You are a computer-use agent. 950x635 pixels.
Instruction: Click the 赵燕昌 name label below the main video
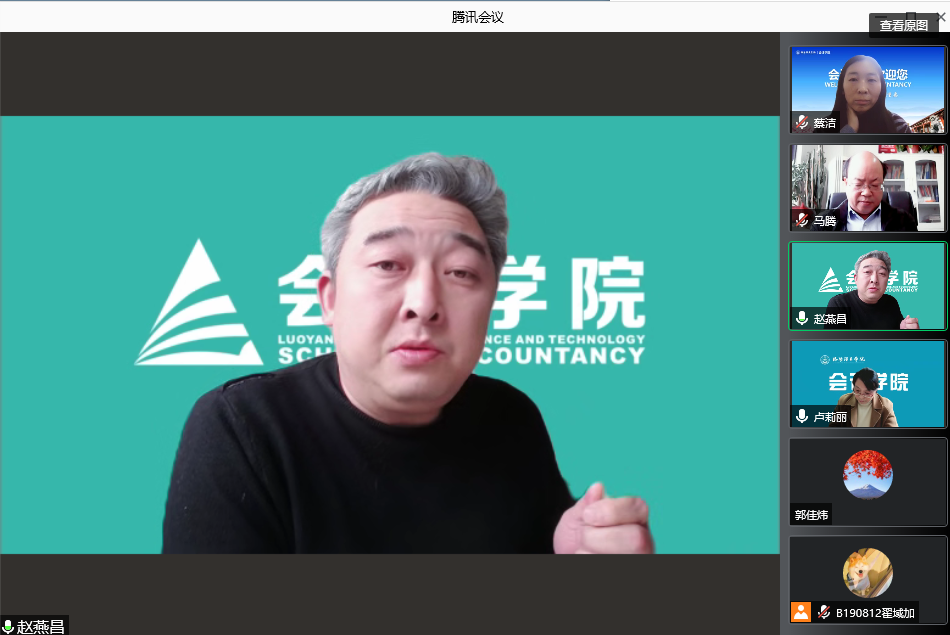tap(41, 627)
